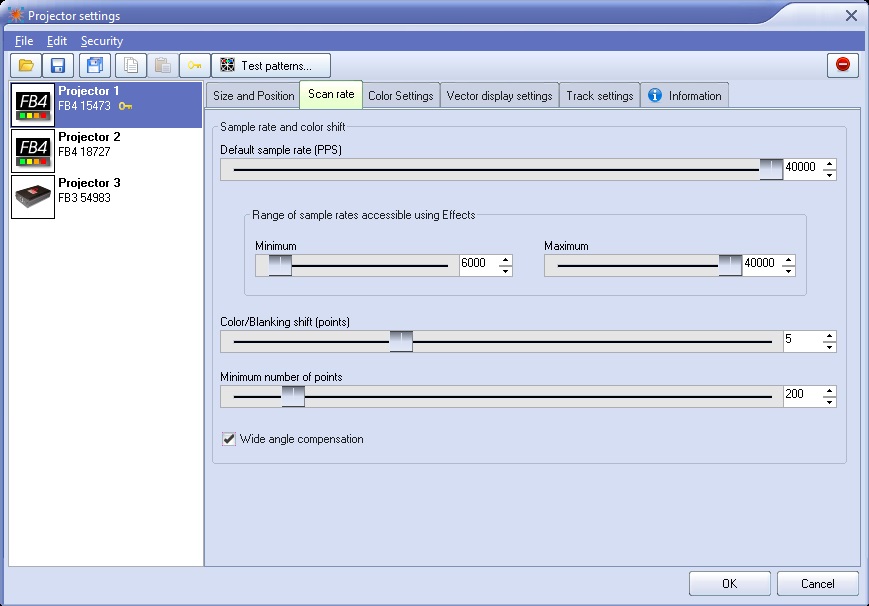Click the save all toolbar icon

(x=95, y=65)
